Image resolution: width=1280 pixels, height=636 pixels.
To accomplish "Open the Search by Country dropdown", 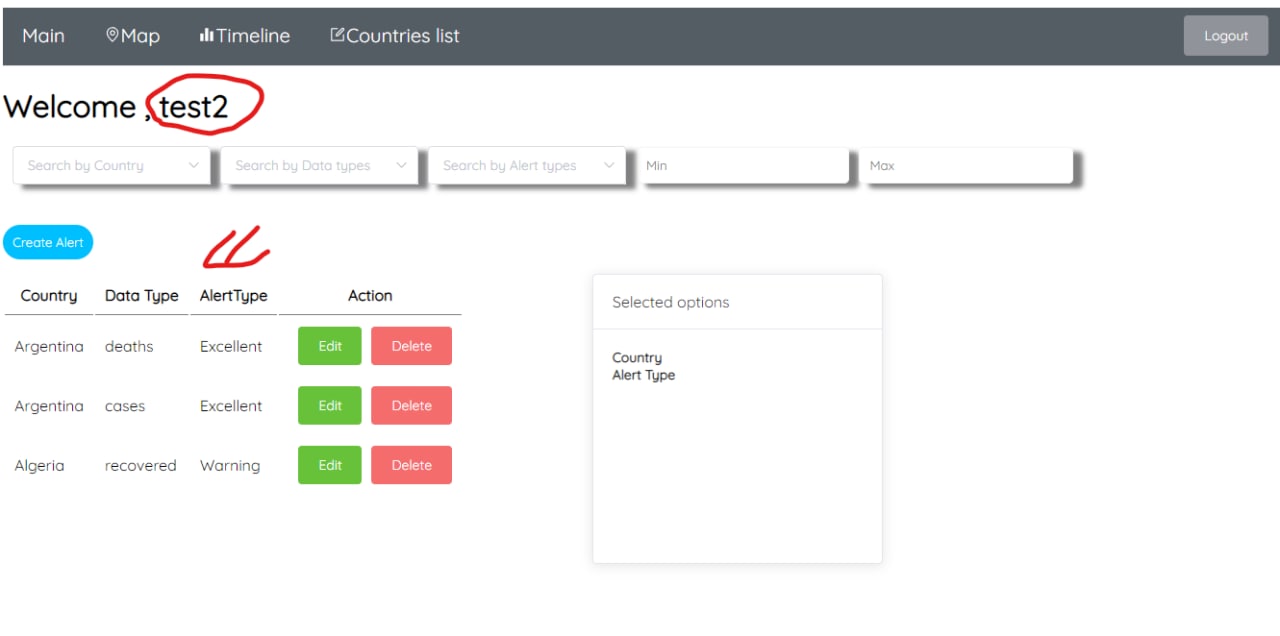I will pos(112,166).
